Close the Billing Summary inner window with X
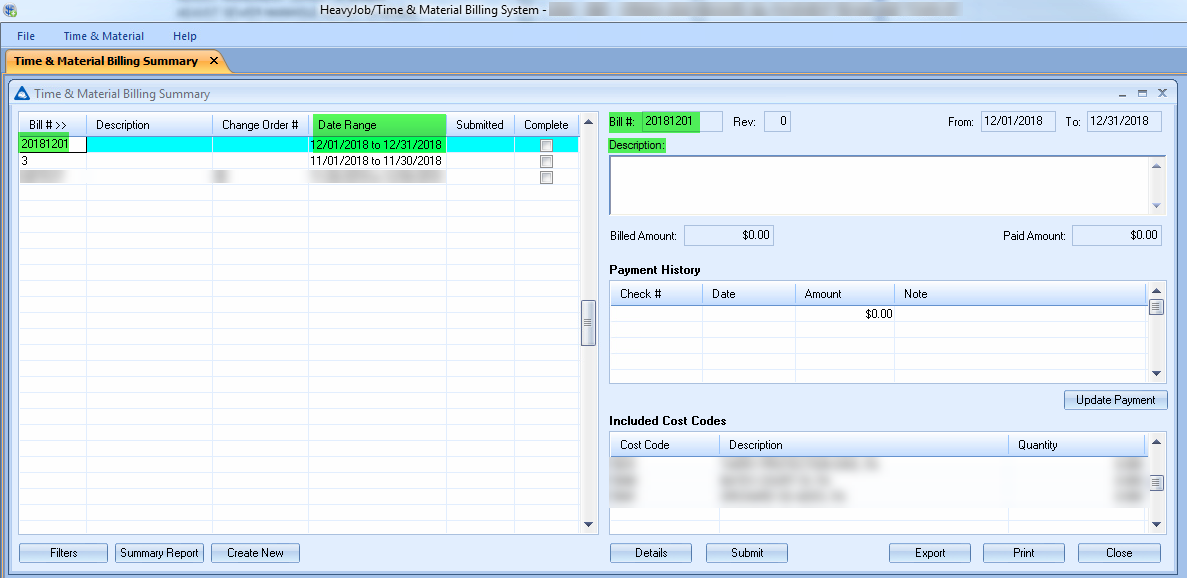Screen dimensions: 1187x578 coord(1162,94)
